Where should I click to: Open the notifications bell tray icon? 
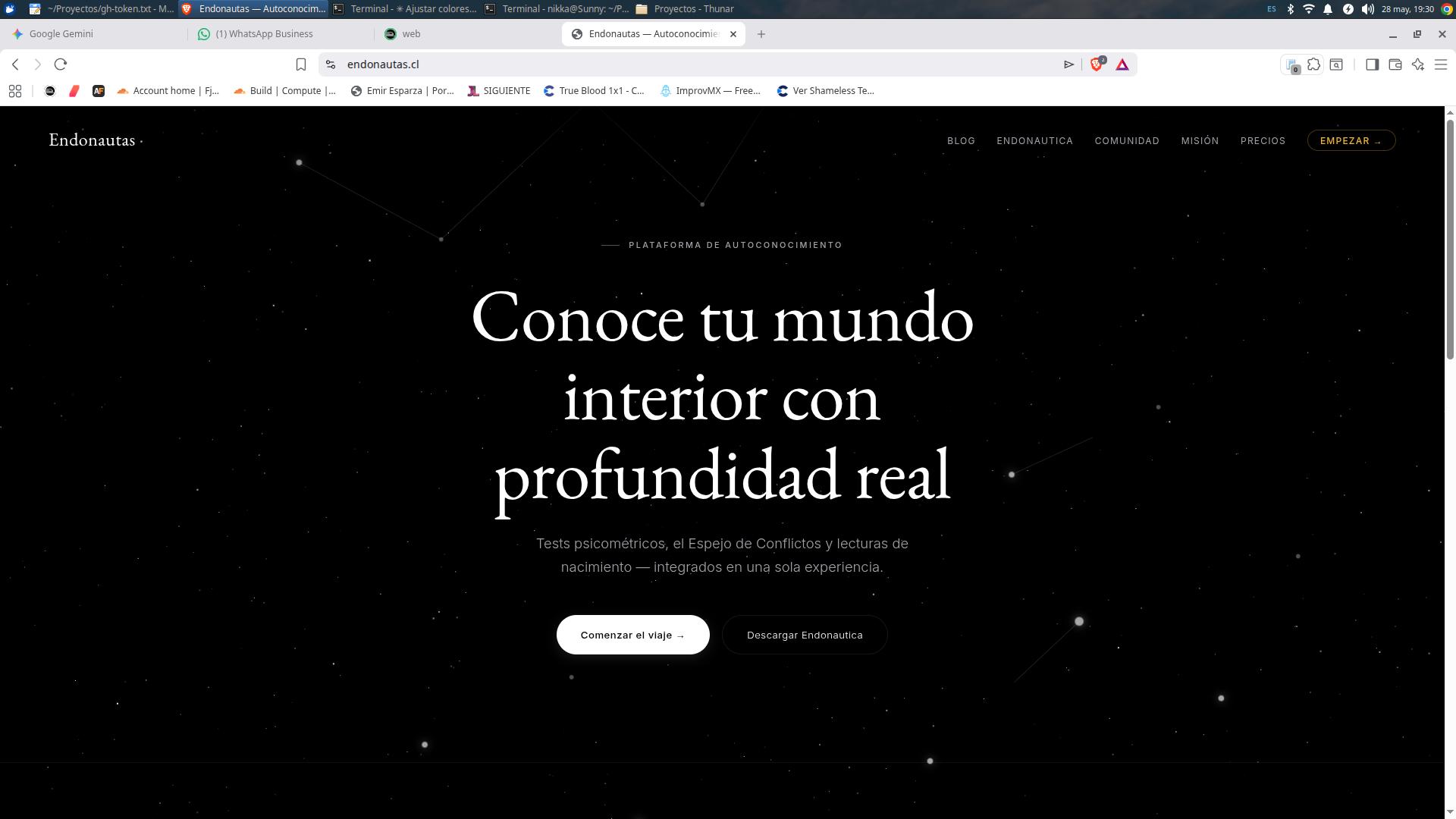coord(1328,9)
